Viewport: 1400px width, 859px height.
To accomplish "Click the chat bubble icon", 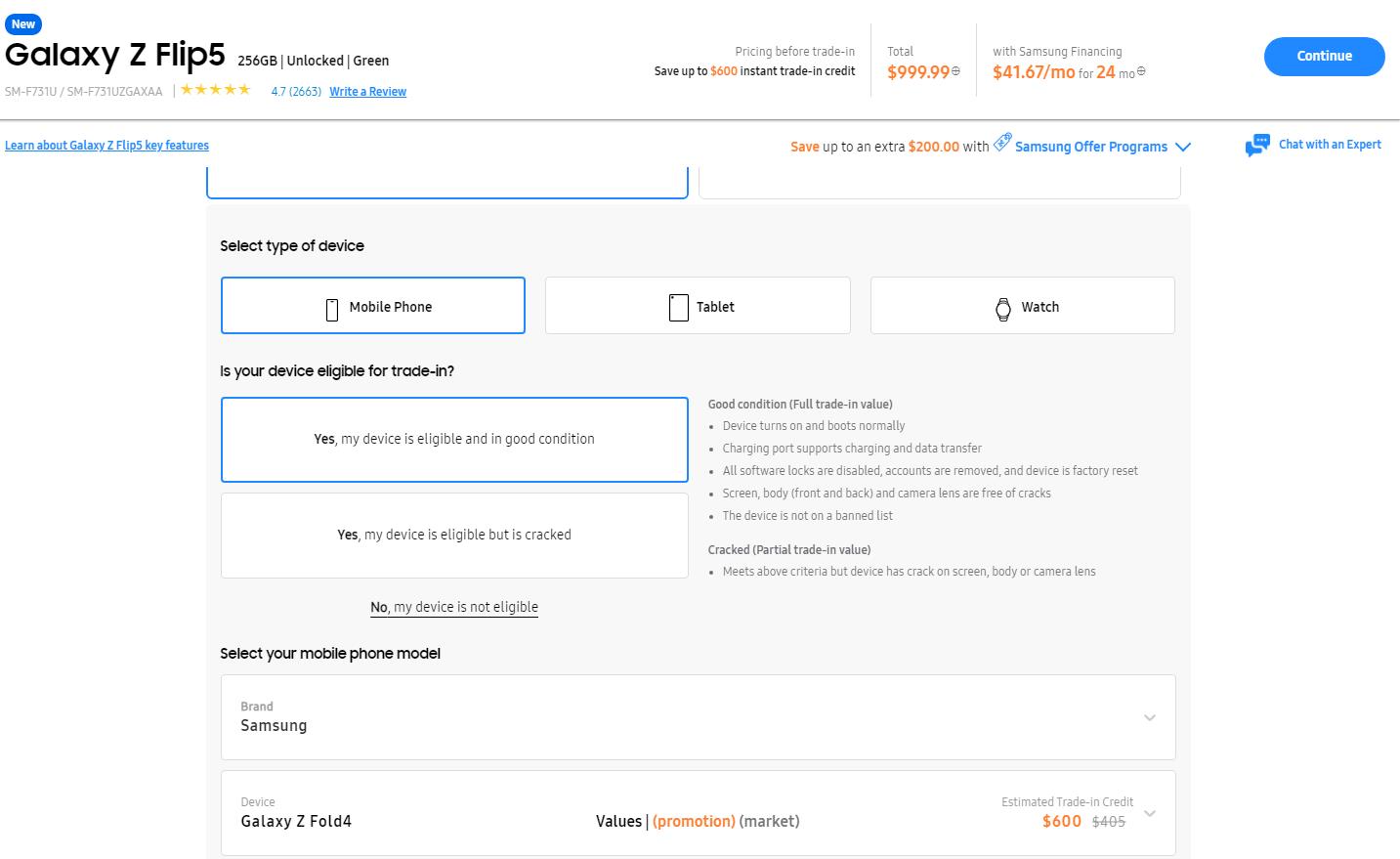I will click(1256, 146).
